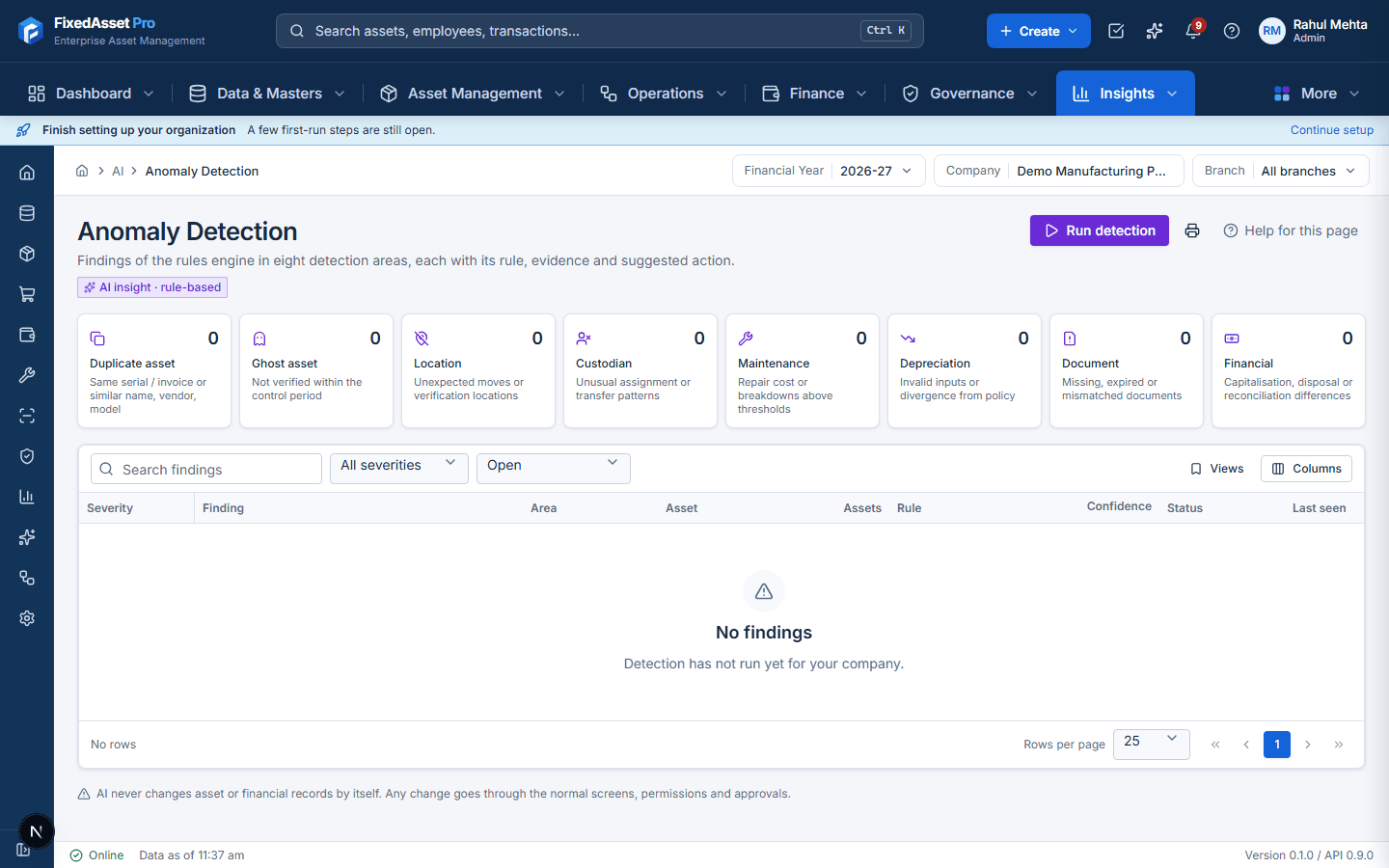
Task: Open the wallet icon in left sidebar
Action: [x=27, y=335]
